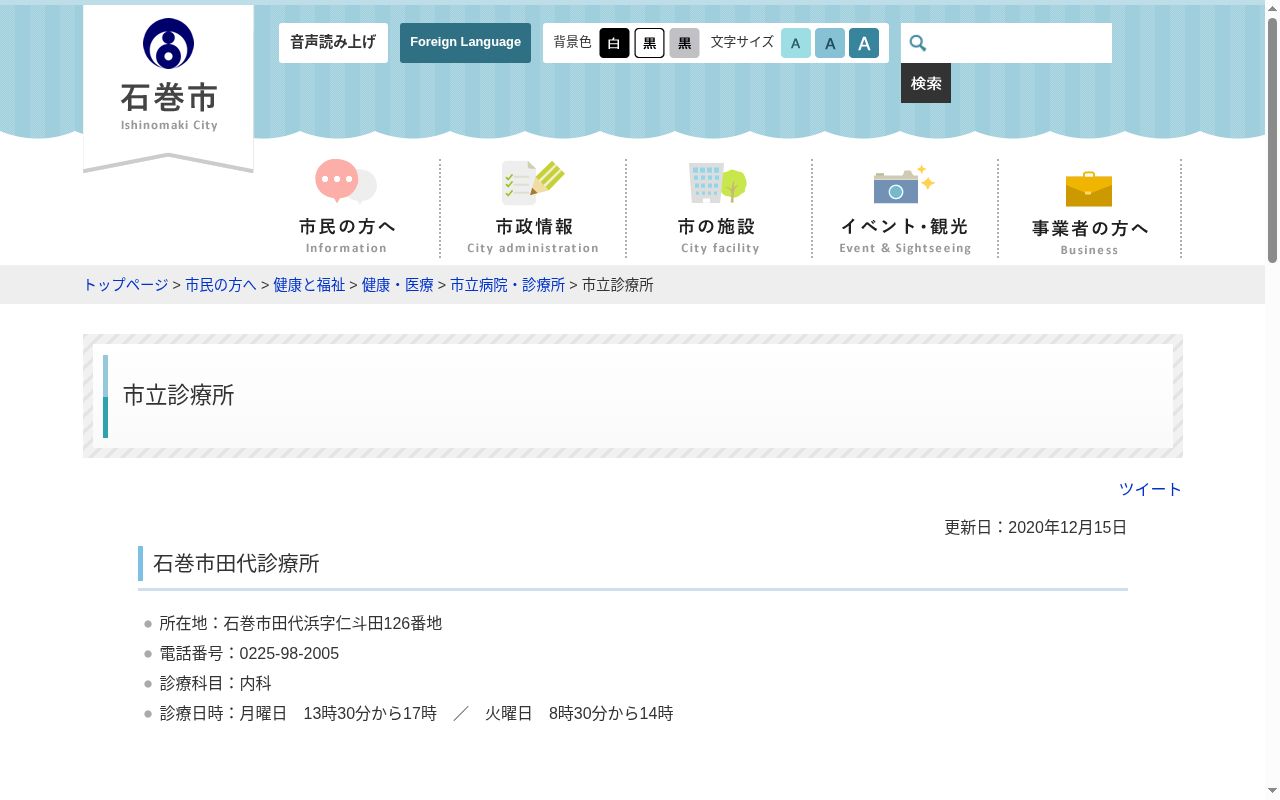
Task: Go to 健康・医療 breadcrumb link
Action: [x=398, y=285]
